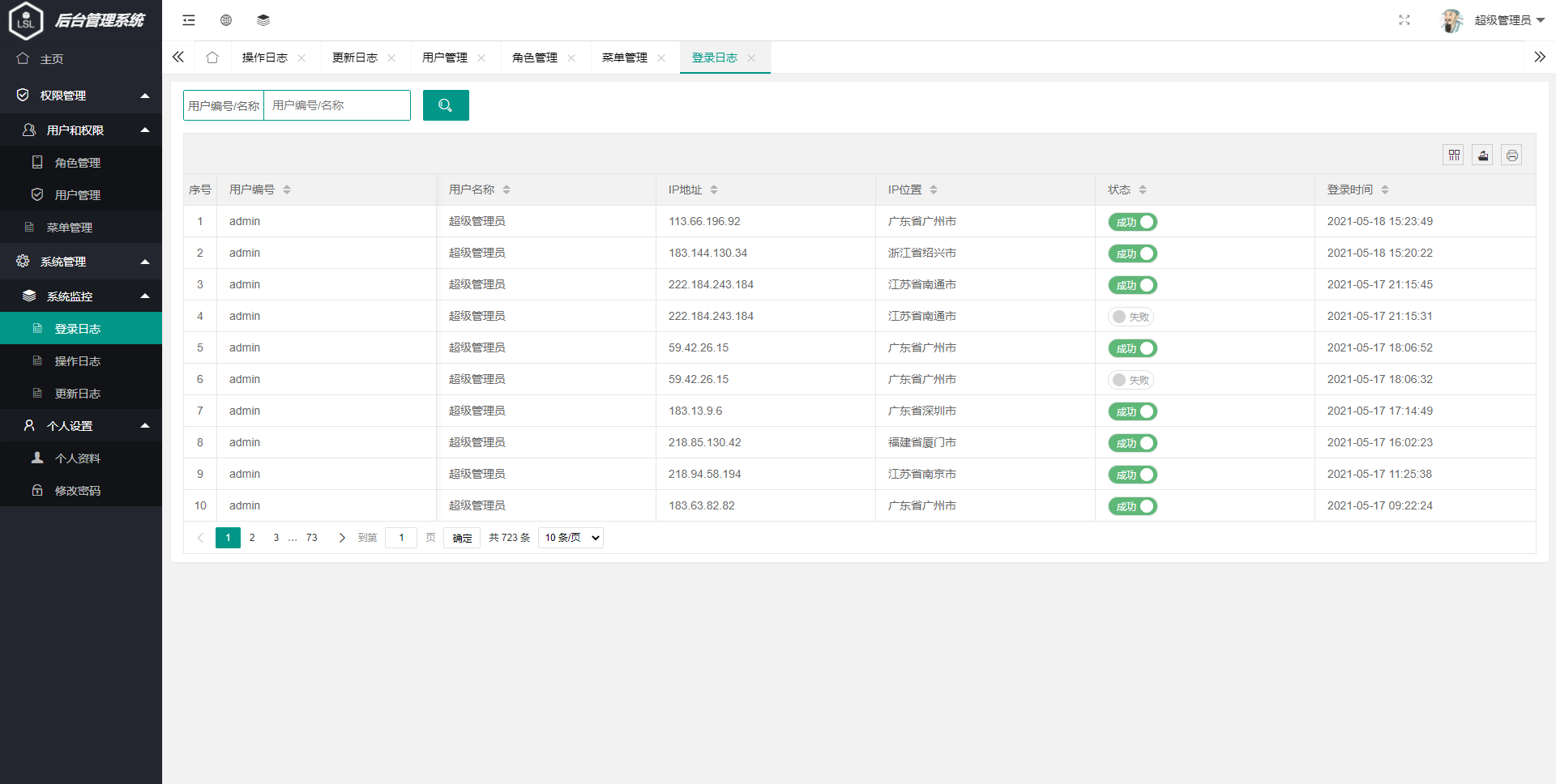Screen dimensions: 1556x784
Task: Collapse the sidebar using the hamburger icon
Action: [189, 19]
